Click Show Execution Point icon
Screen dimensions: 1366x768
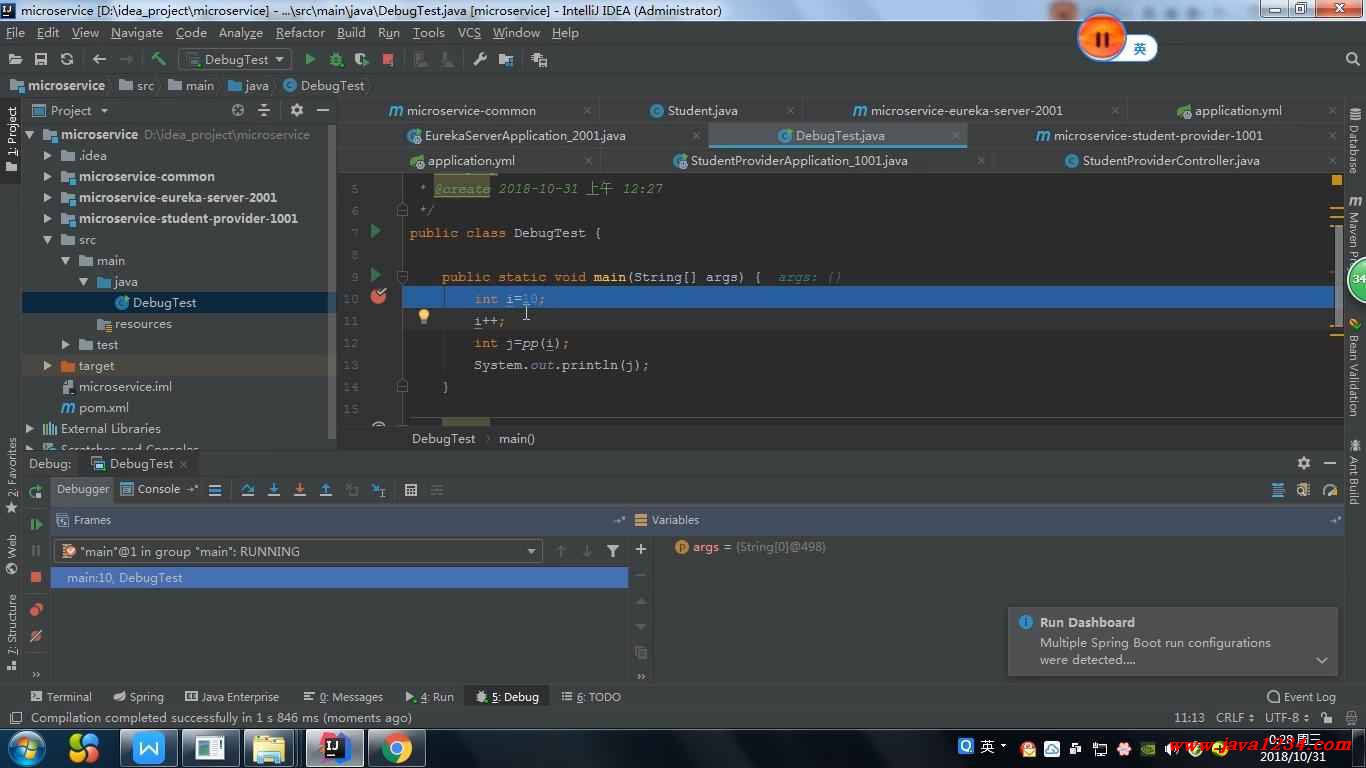click(215, 490)
